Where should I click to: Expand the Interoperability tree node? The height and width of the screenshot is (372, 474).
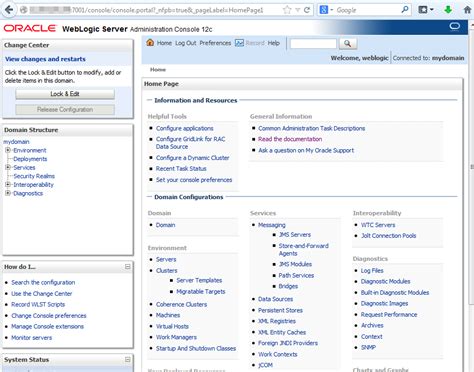[x=8, y=184]
